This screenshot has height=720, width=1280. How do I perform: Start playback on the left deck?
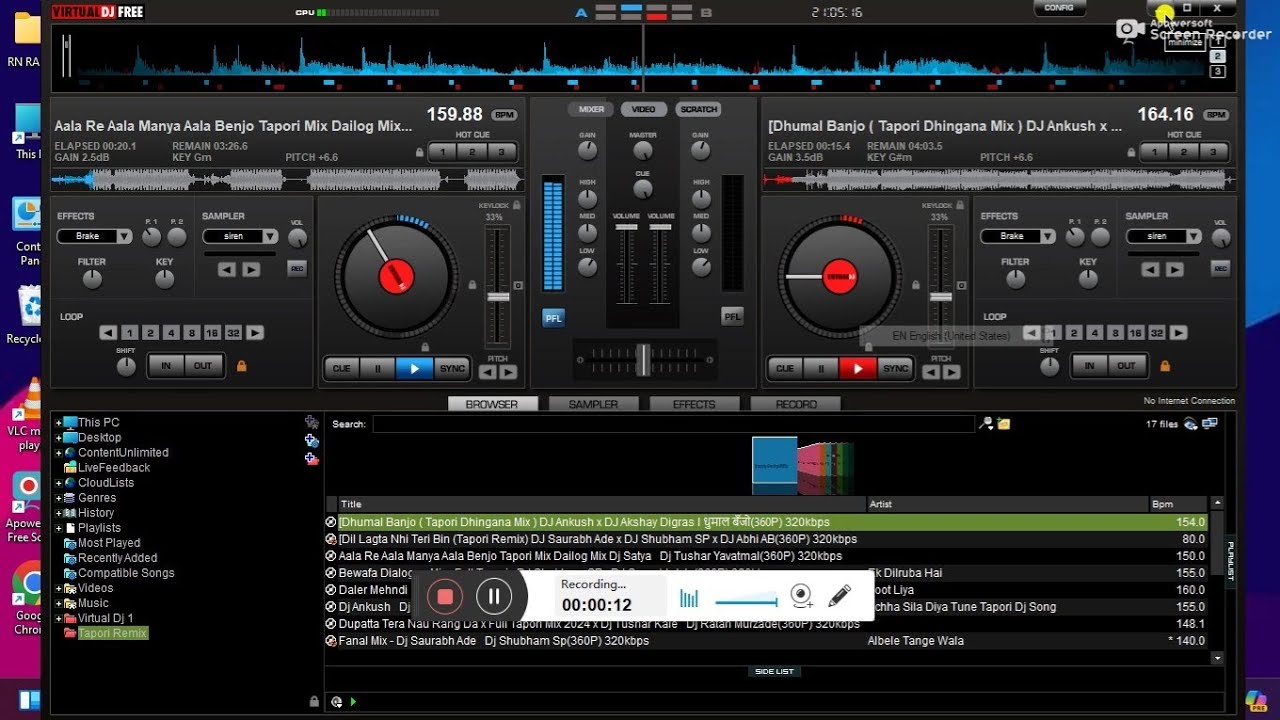pyautogui.click(x=414, y=368)
